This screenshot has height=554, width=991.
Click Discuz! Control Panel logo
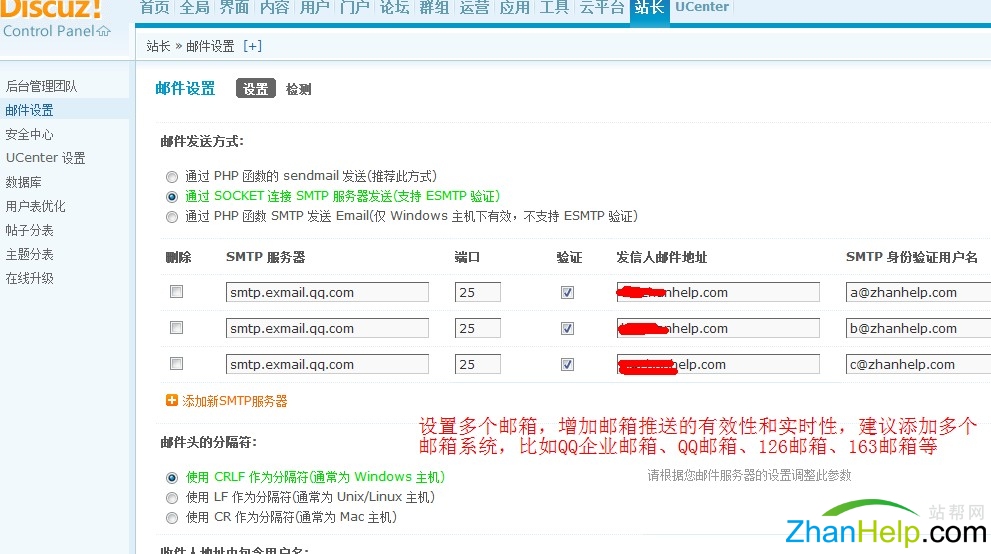point(54,19)
